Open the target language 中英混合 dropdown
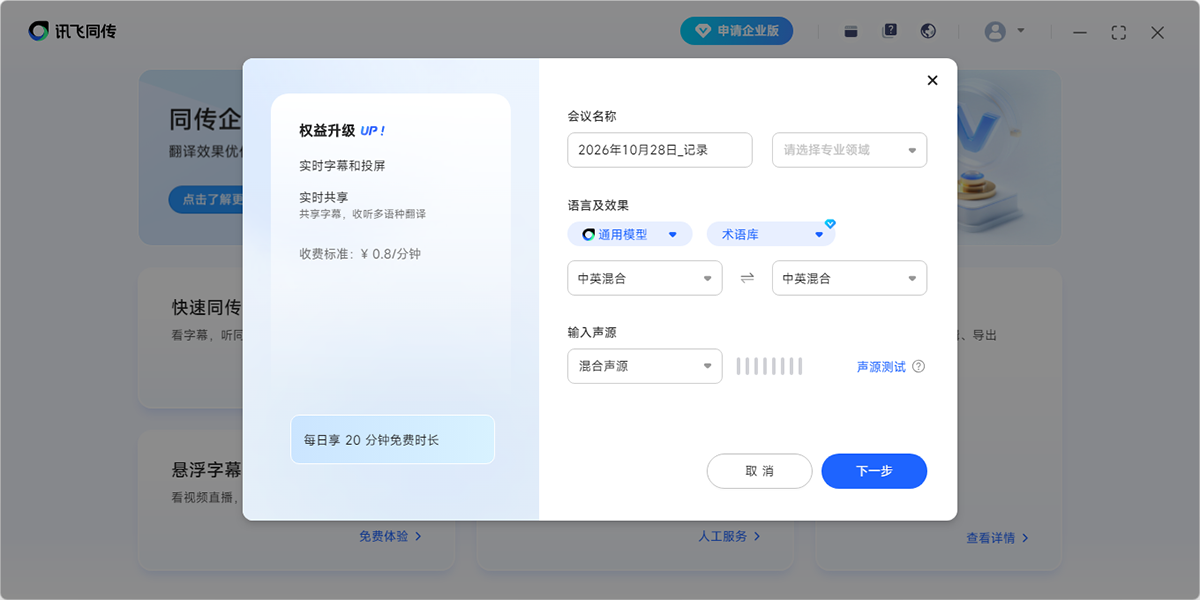 [x=849, y=278]
